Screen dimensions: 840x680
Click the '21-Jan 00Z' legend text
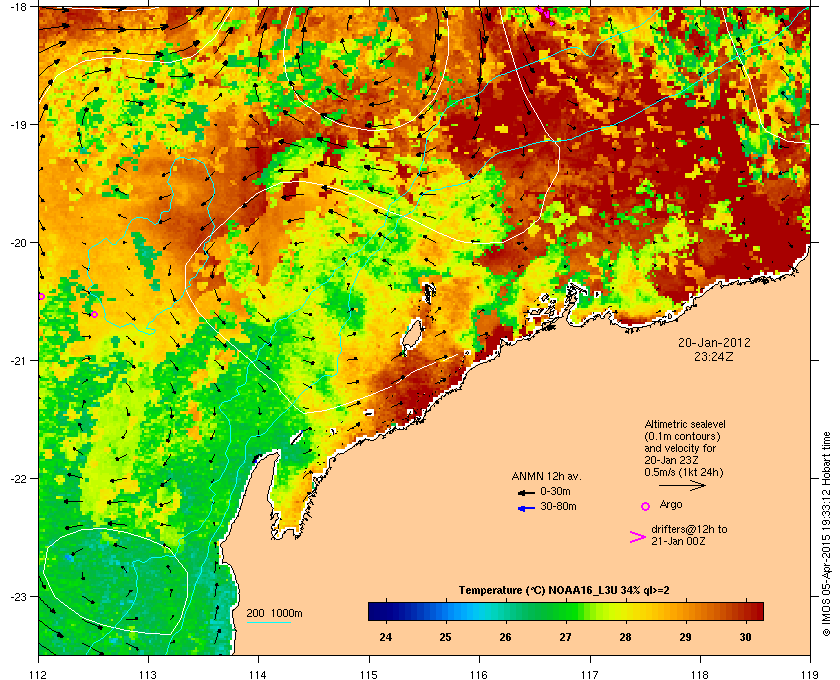678,542
